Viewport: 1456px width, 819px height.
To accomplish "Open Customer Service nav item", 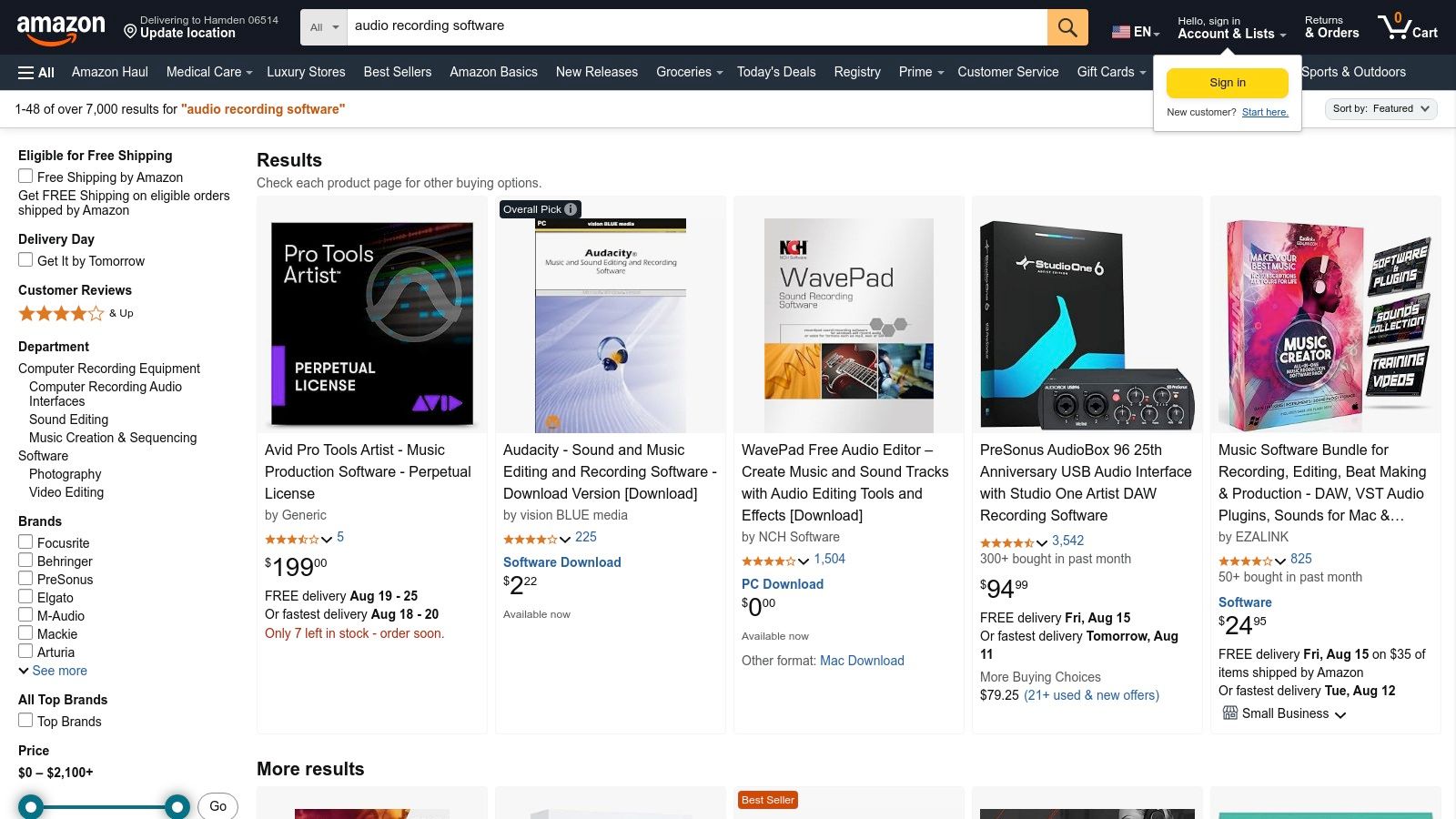I will [1008, 72].
